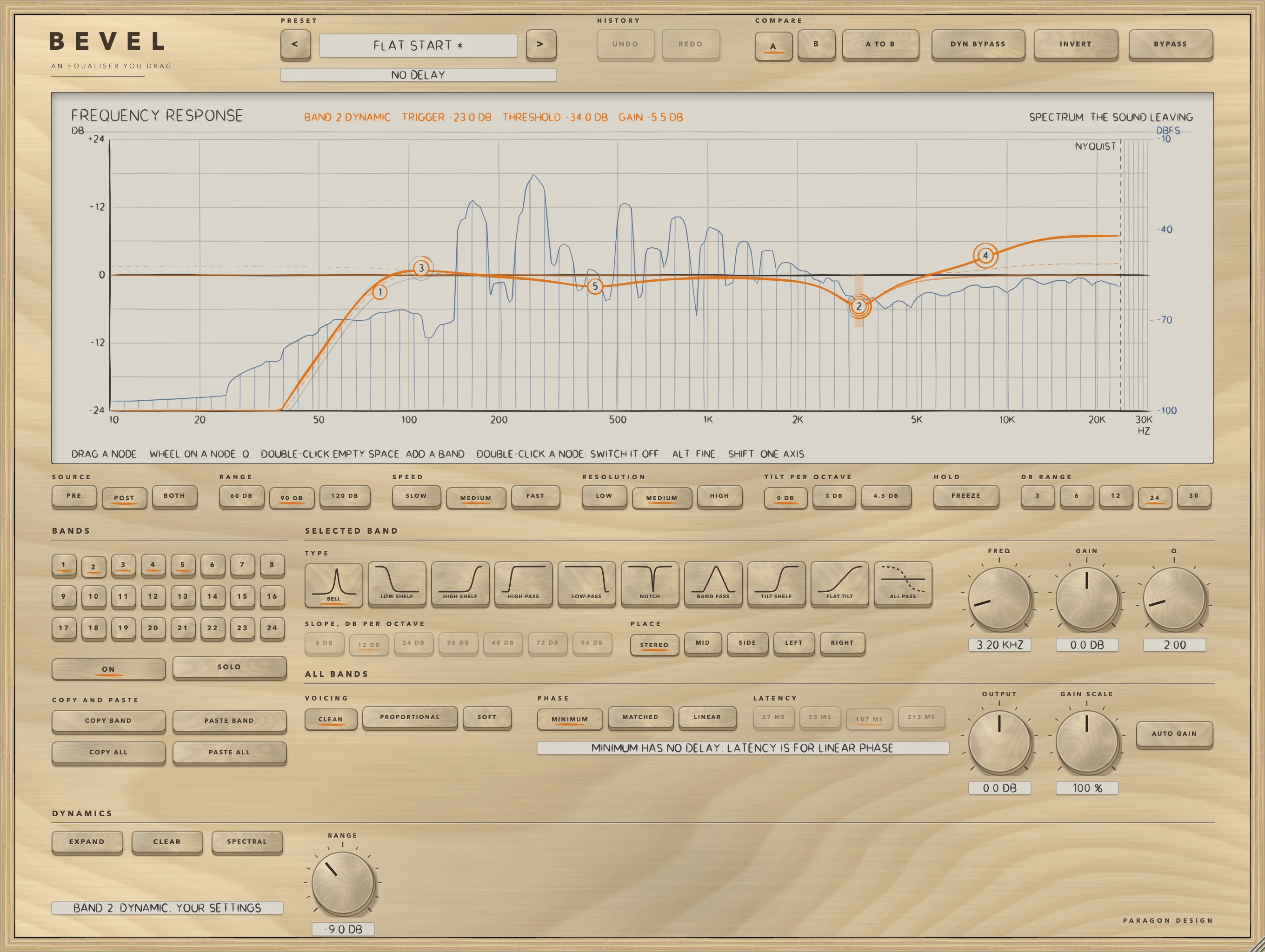Viewport: 1265px width, 952px height.
Task: Go to the previous preset arrow
Action: [x=295, y=44]
